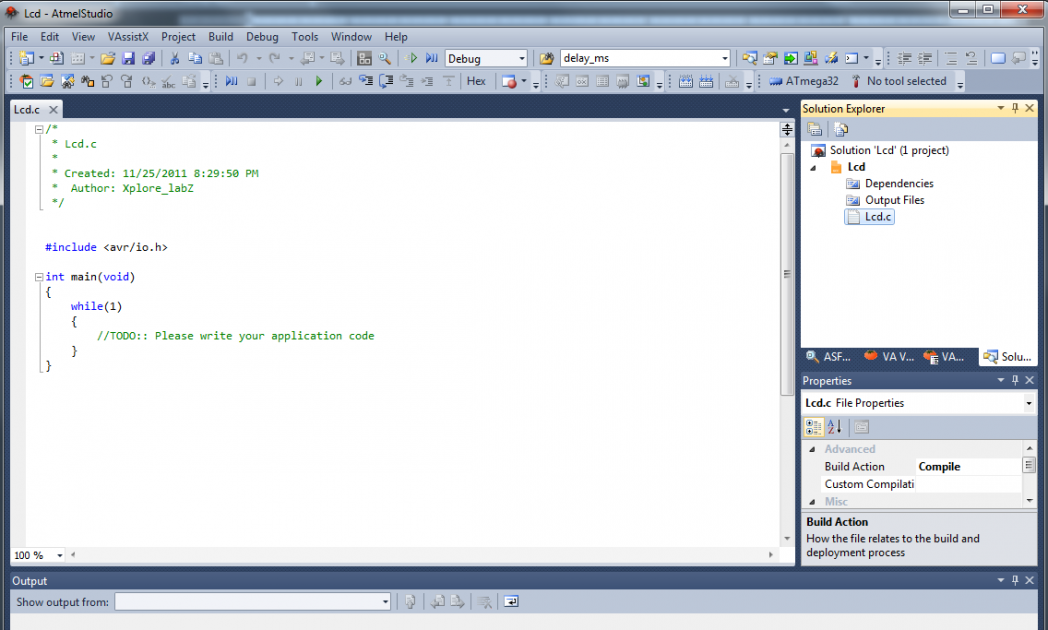Screen dimensions: 1048x630
Task: Toggle auto-hide pin on Solution Explorer
Action: tap(1015, 108)
